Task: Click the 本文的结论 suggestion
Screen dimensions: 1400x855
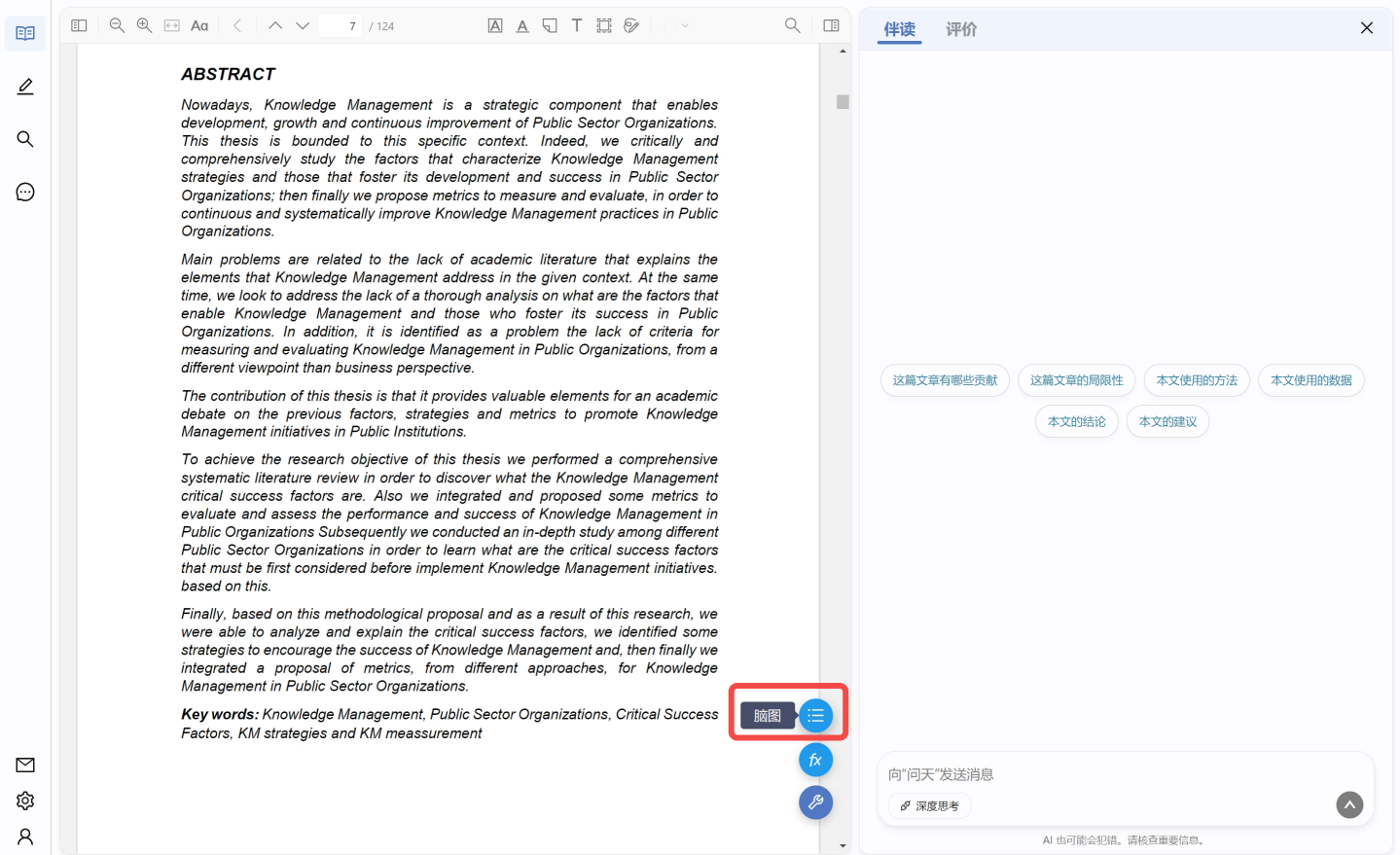Action: [1077, 421]
